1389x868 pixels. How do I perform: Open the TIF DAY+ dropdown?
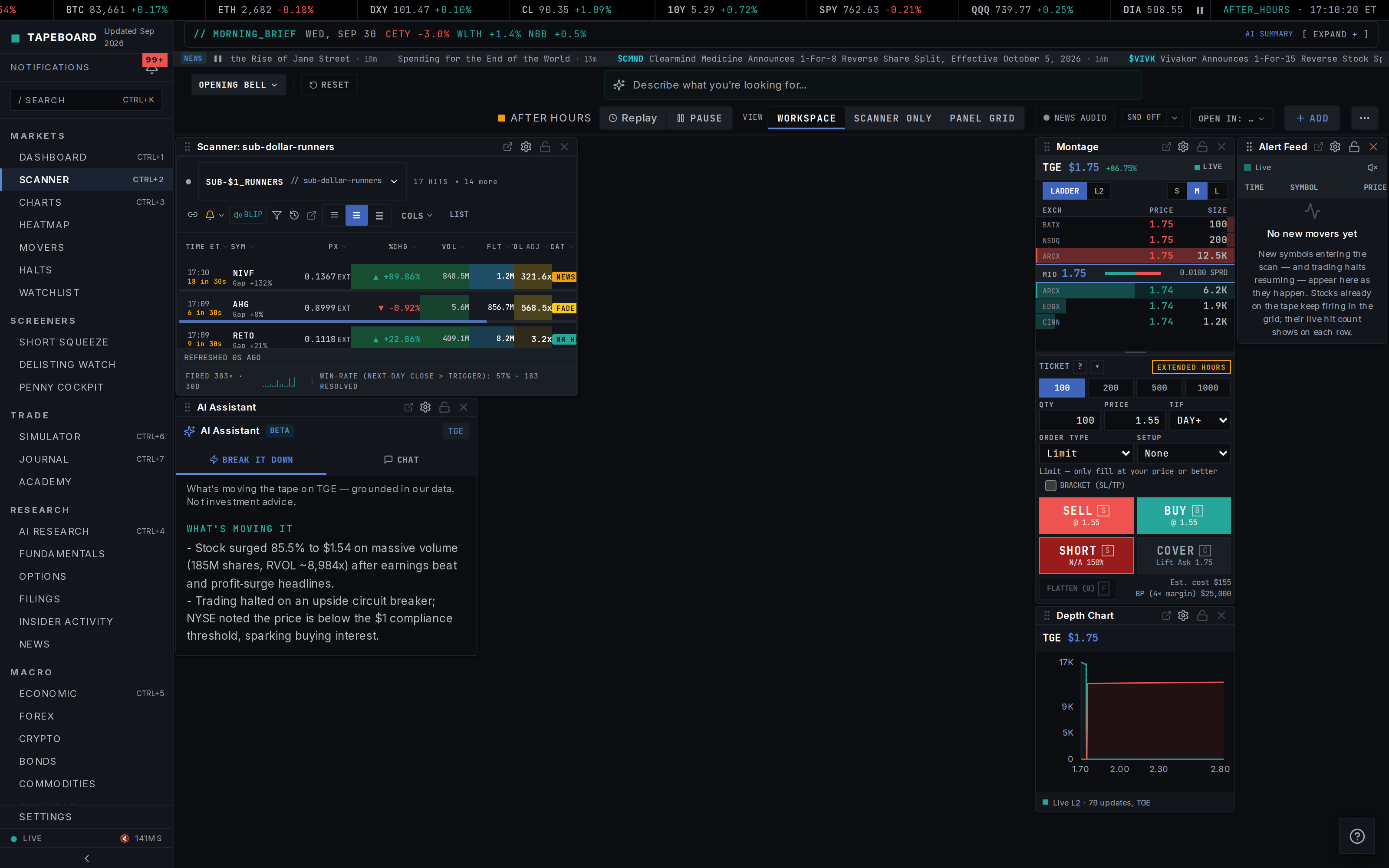point(1200,420)
